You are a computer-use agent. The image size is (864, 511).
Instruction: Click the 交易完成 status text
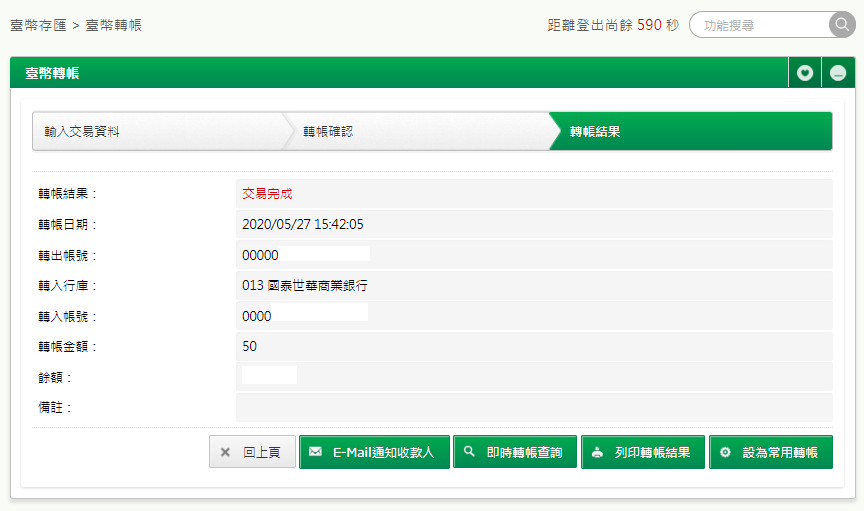[267, 193]
